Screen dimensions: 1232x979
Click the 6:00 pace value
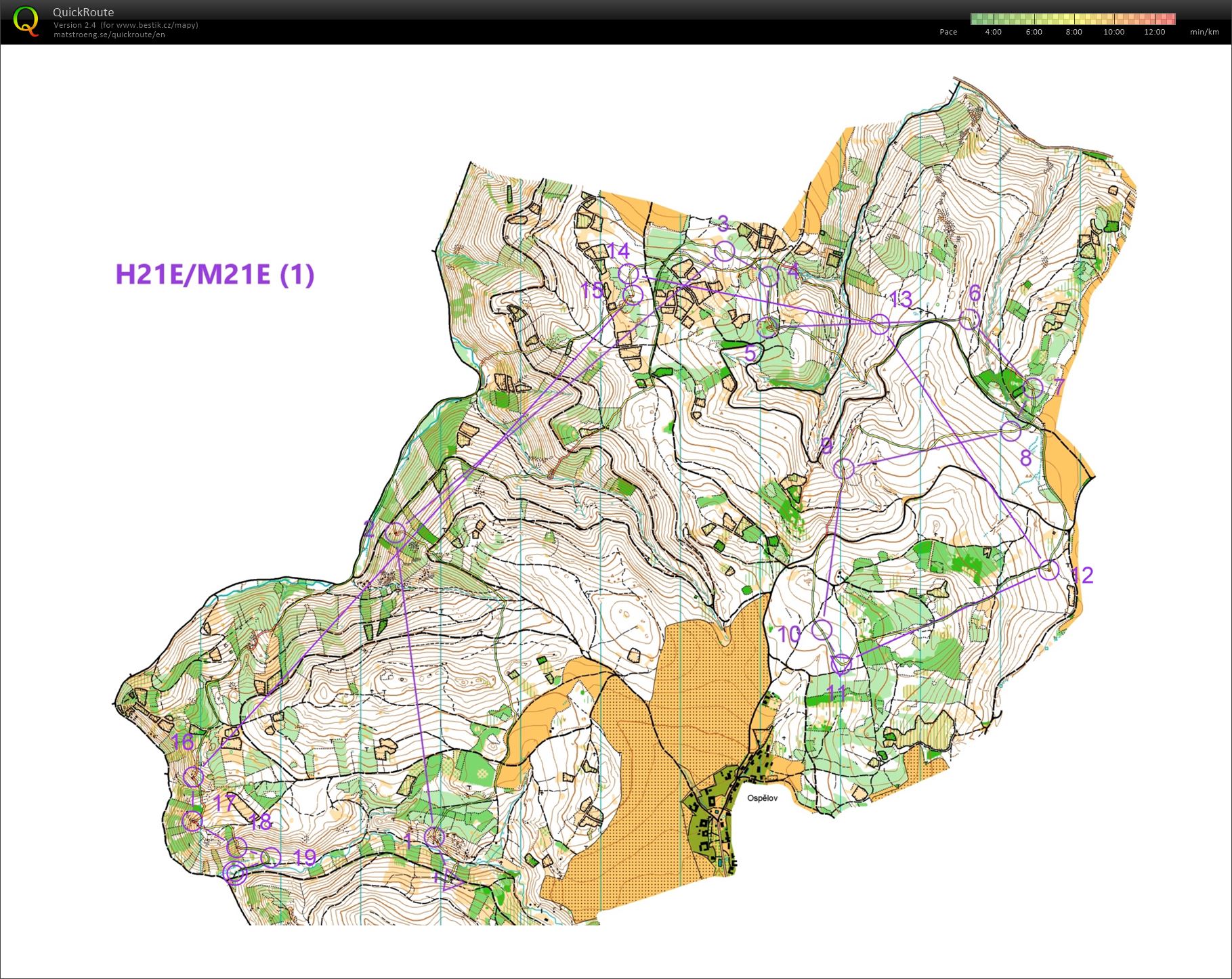click(1034, 32)
